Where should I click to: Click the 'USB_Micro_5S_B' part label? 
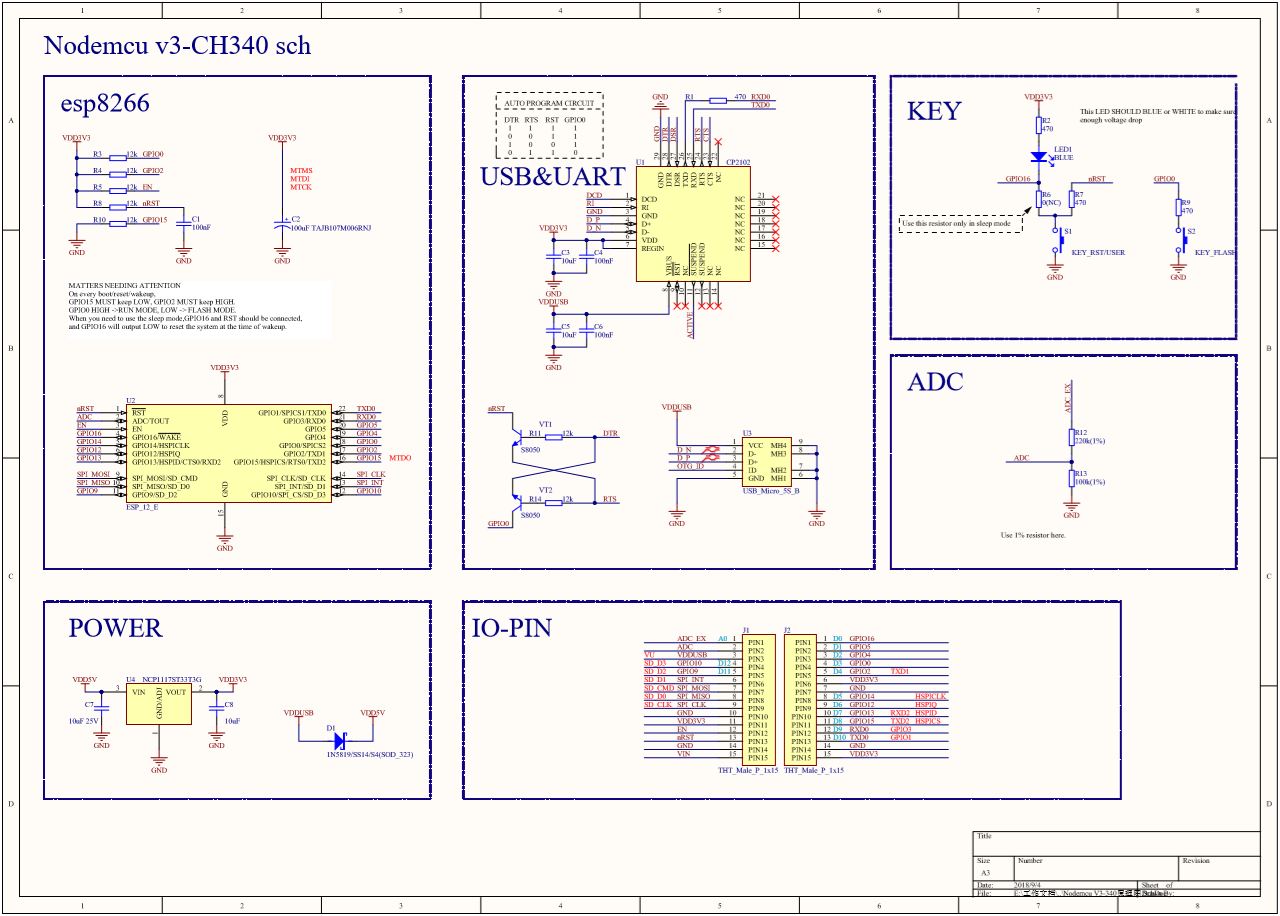[x=771, y=491]
